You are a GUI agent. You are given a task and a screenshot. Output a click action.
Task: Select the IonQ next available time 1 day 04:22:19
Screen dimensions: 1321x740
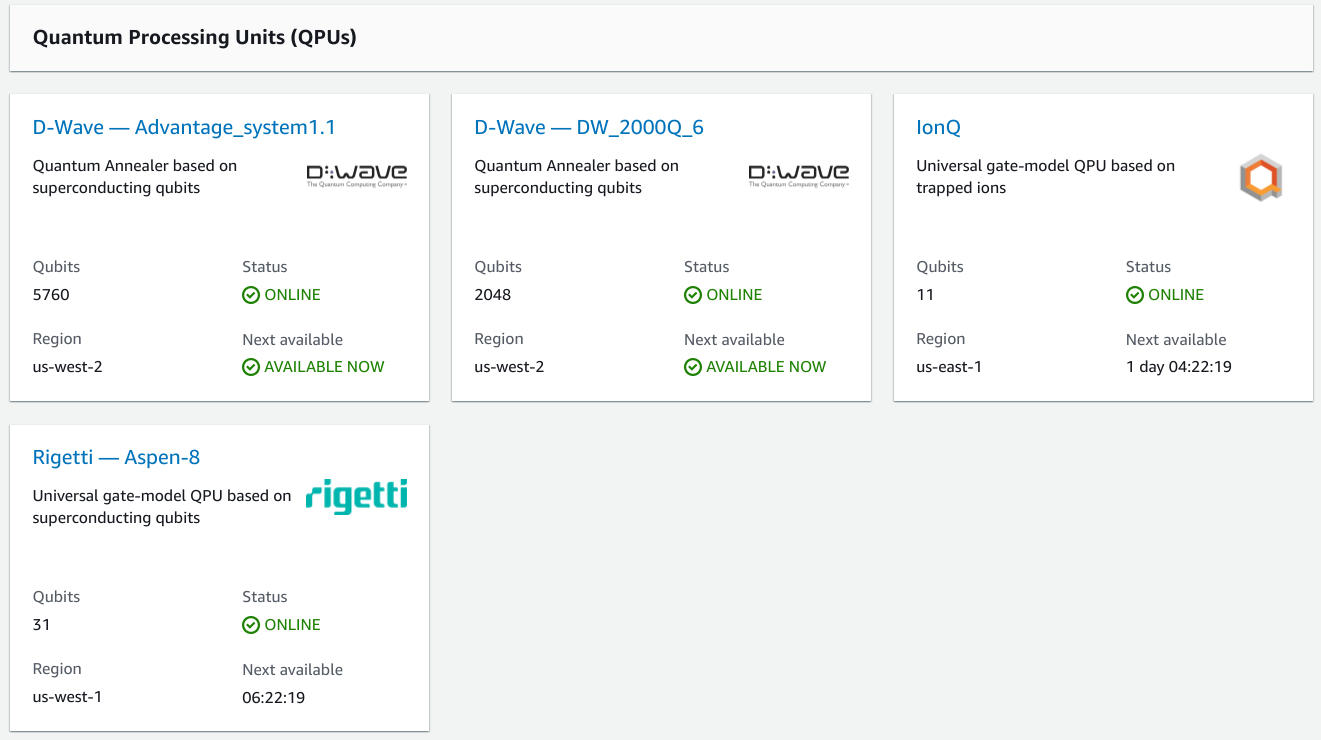(x=1179, y=367)
